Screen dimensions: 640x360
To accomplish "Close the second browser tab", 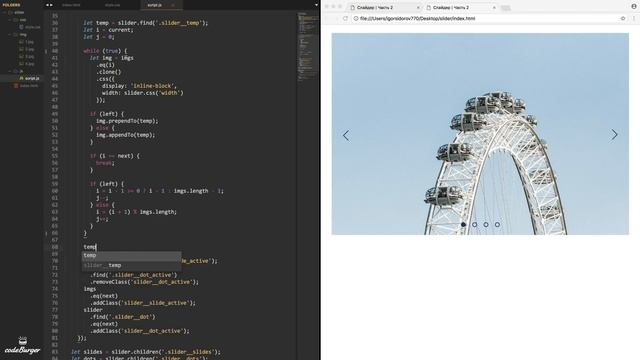I will [x=494, y=8].
